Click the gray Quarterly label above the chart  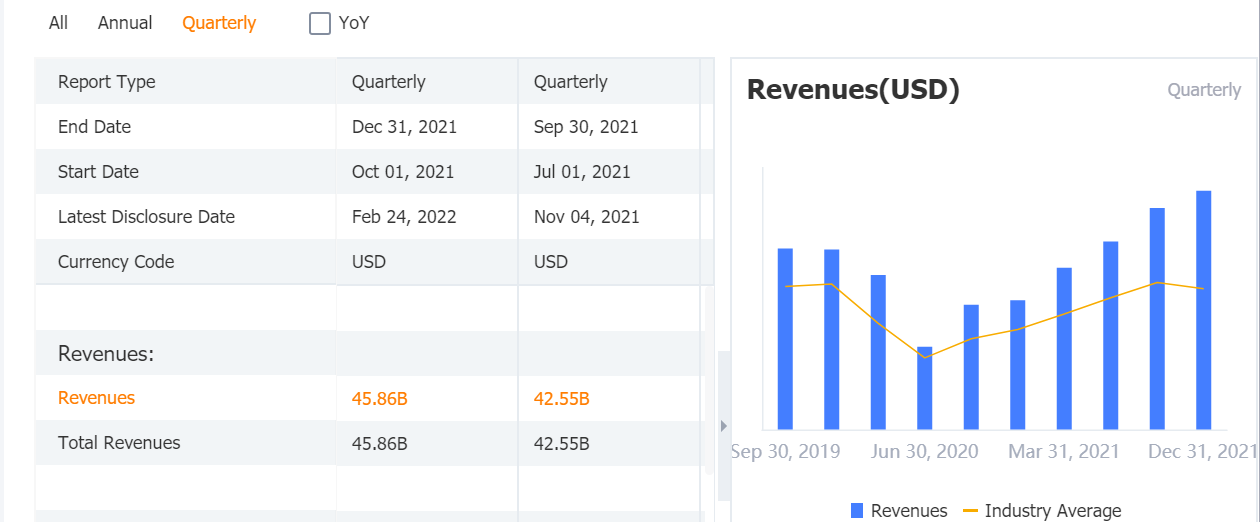pos(1204,90)
